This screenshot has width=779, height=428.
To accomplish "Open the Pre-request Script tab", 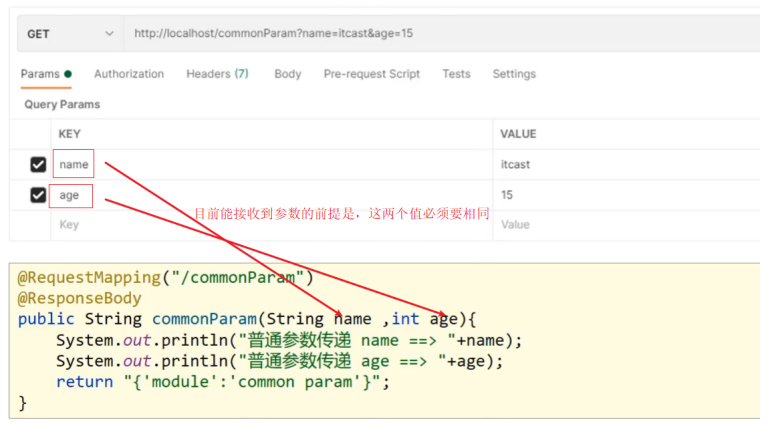I will 372,74.
